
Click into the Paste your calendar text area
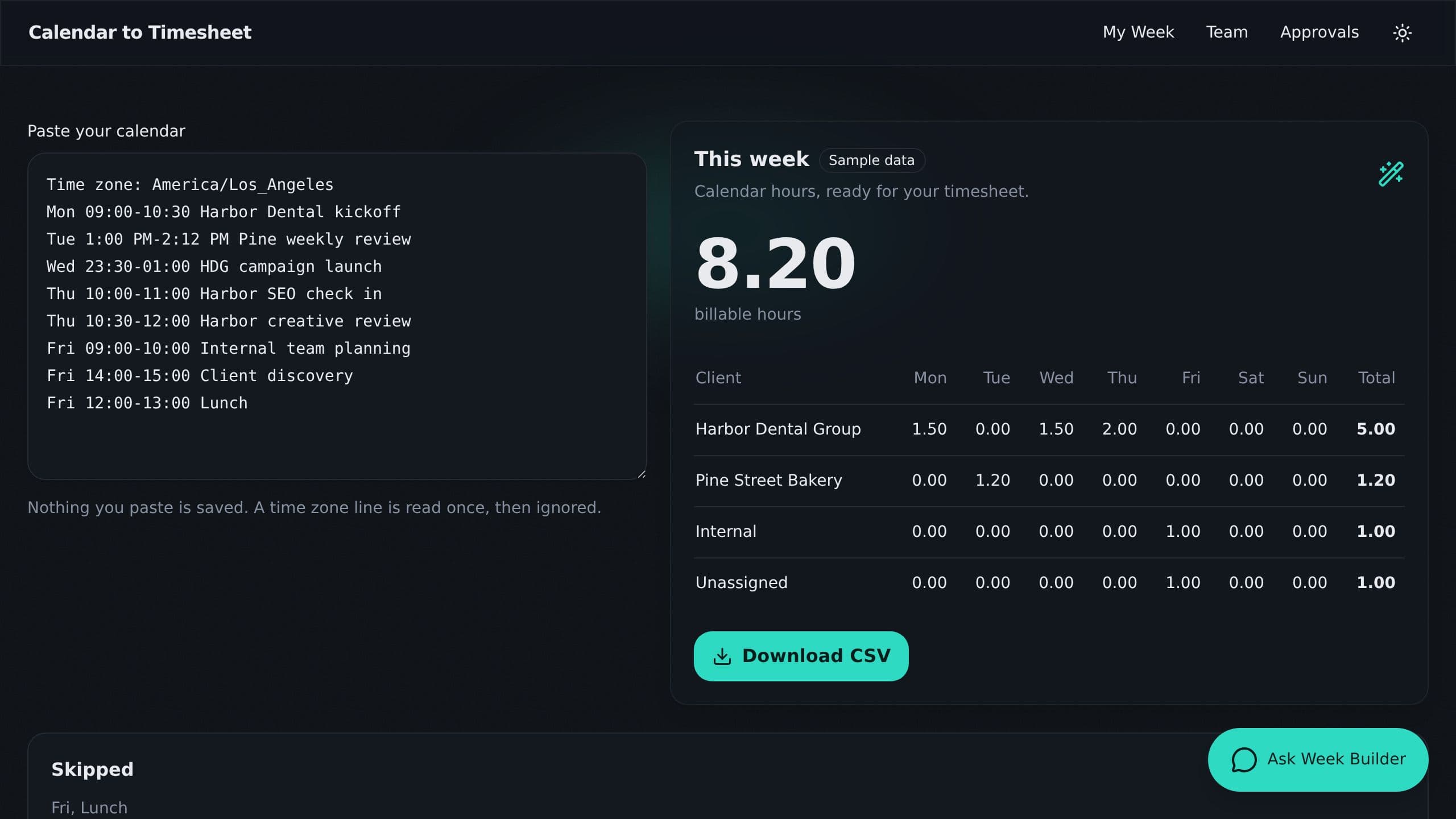tap(337, 316)
